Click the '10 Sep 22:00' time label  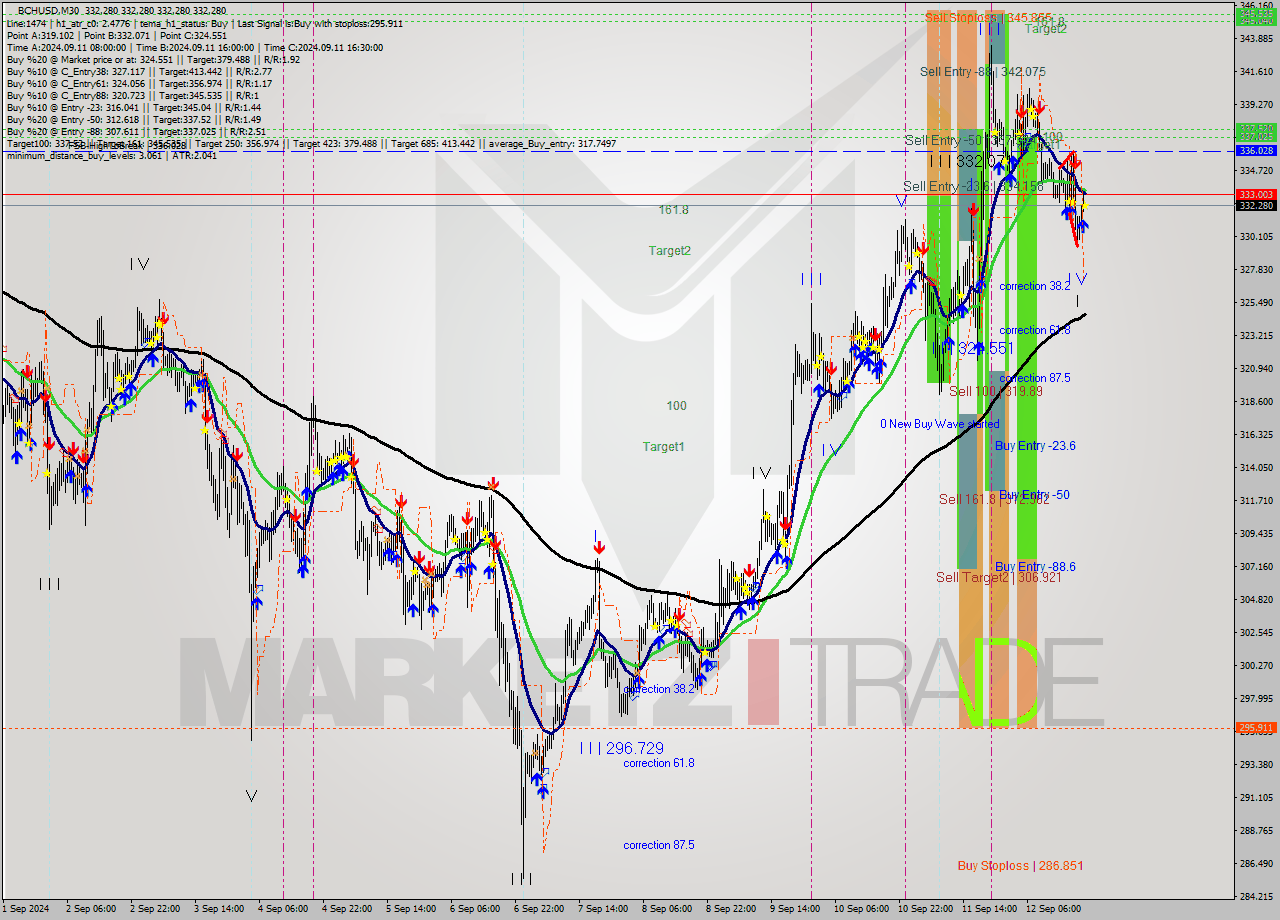tap(925, 909)
